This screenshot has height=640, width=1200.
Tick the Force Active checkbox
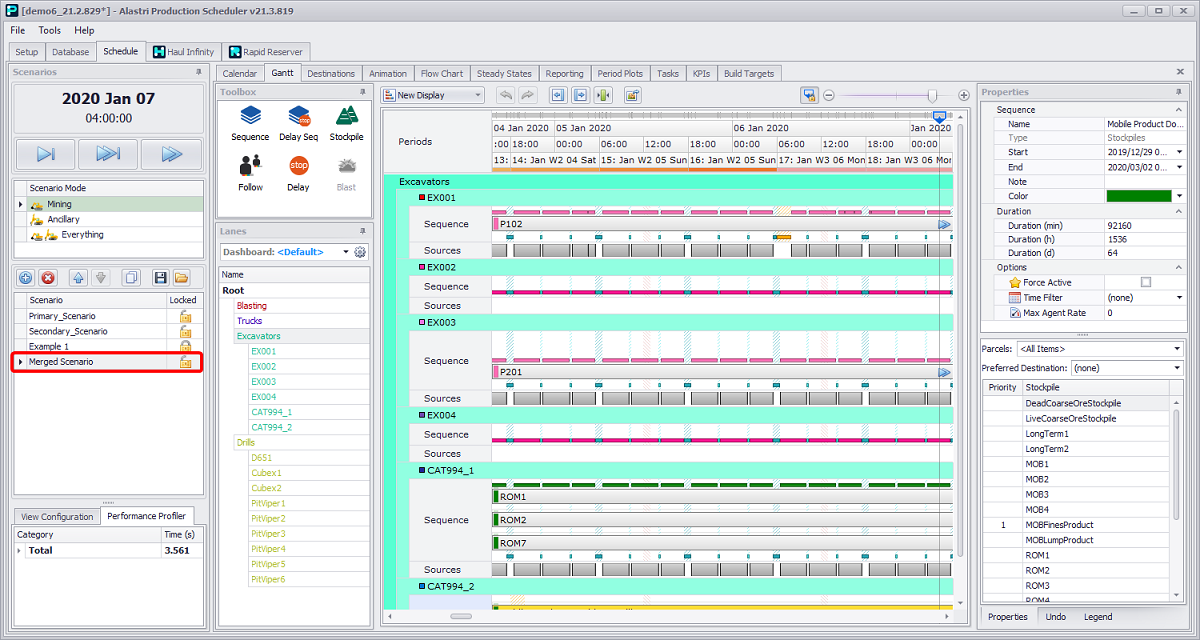coord(1146,283)
